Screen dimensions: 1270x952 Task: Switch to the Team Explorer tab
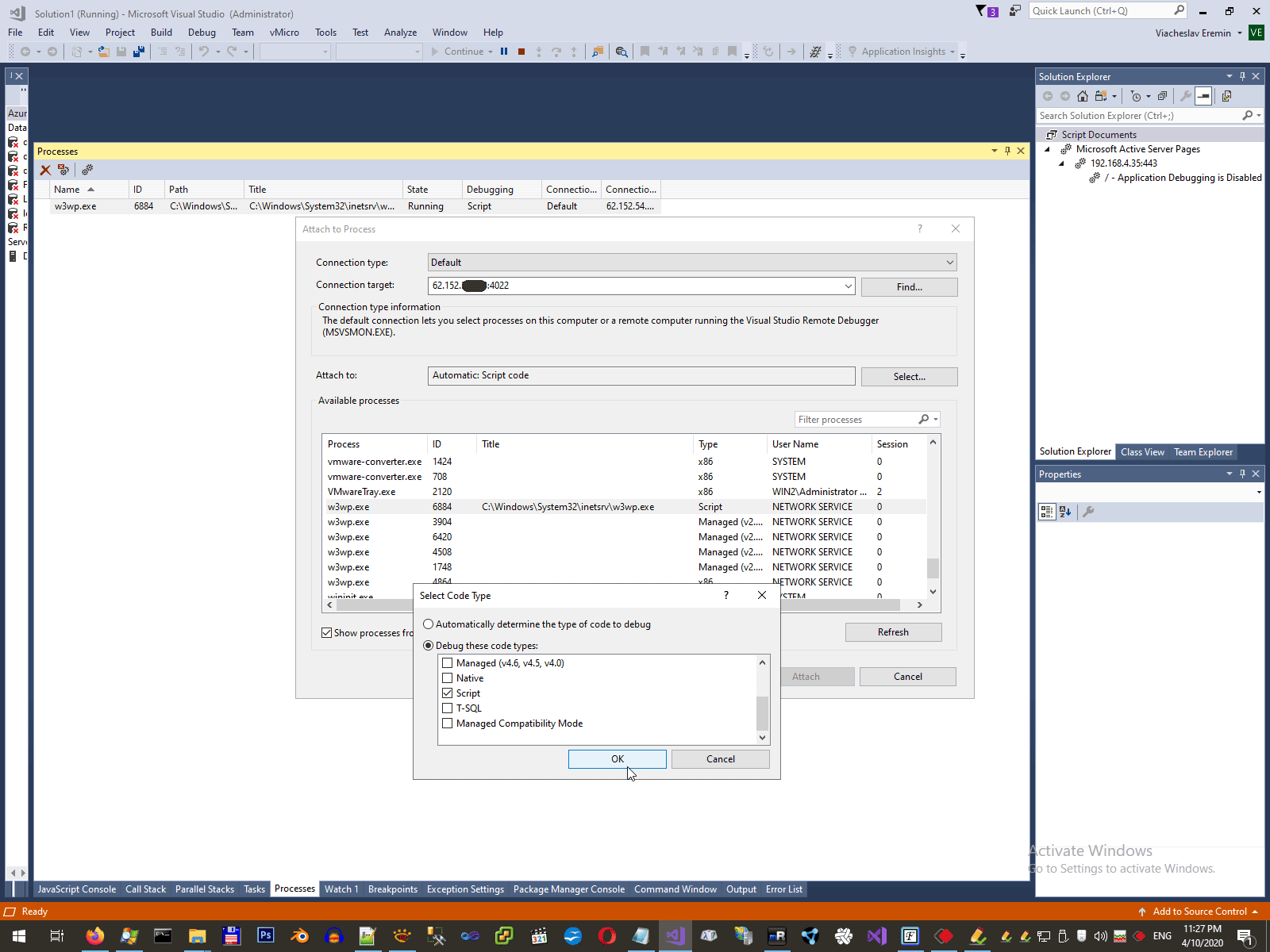click(1203, 452)
